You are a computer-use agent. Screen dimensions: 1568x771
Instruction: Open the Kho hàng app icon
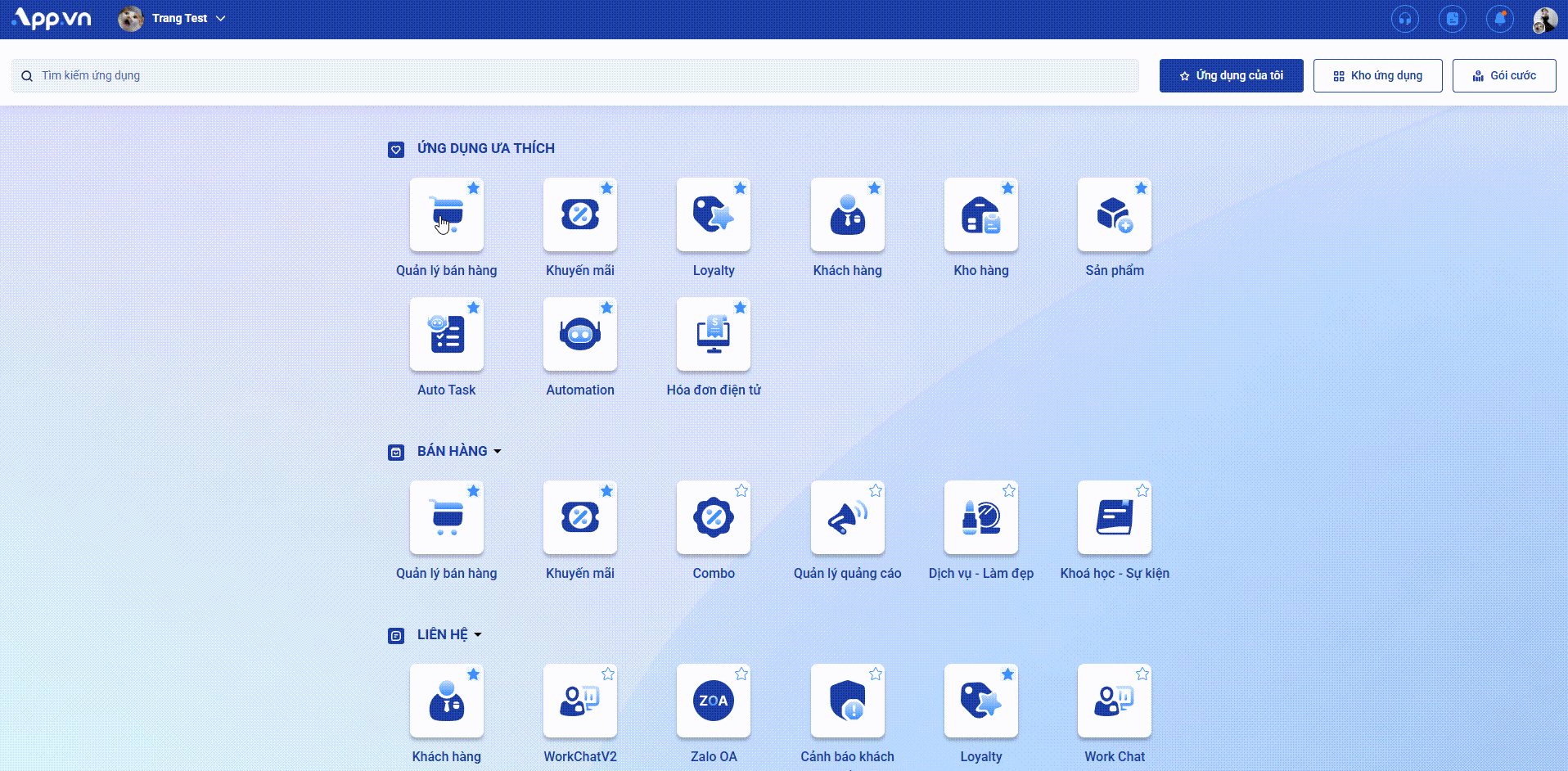[x=980, y=215]
